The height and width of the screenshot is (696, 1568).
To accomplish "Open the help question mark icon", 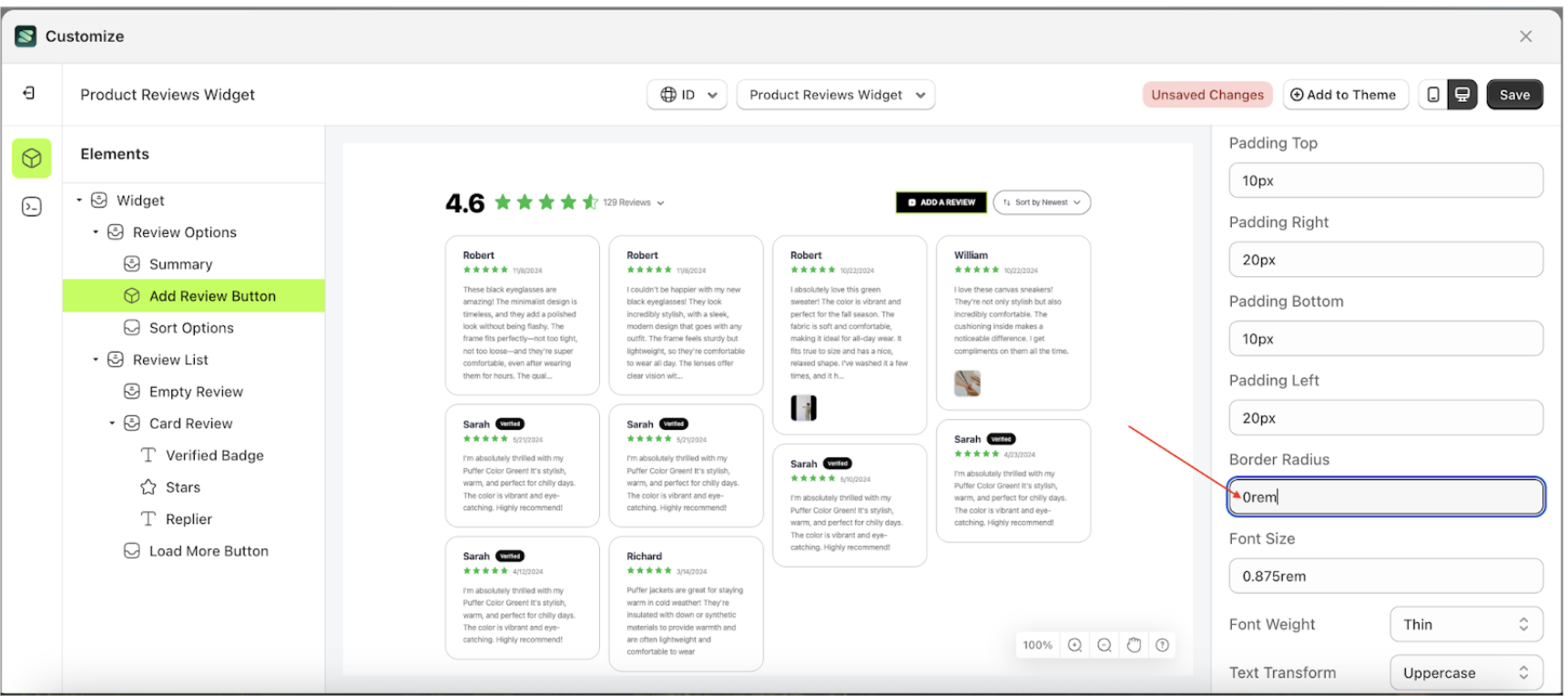I will 1162,645.
